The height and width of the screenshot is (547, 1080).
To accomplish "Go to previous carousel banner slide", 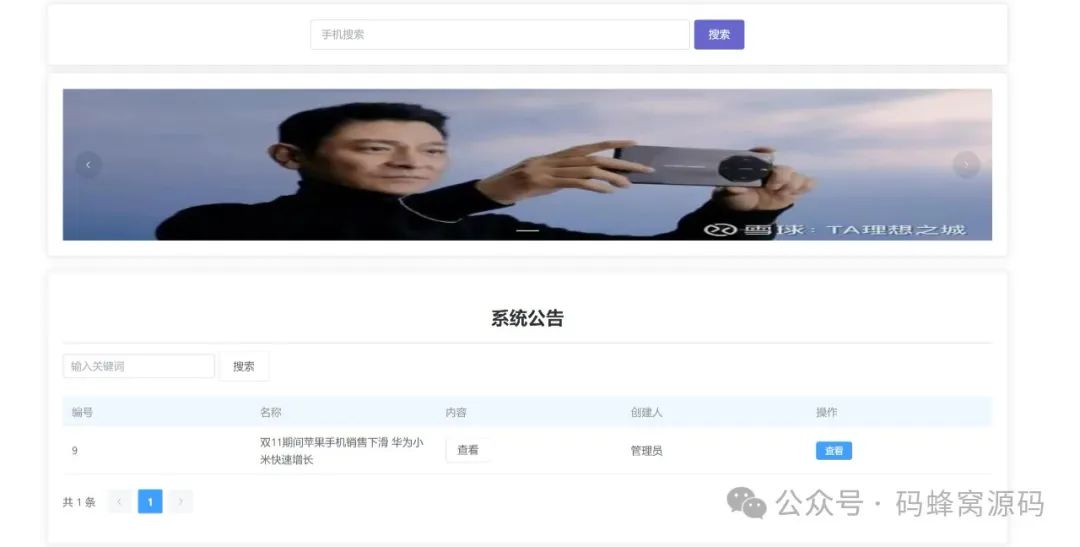I will coord(88,165).
